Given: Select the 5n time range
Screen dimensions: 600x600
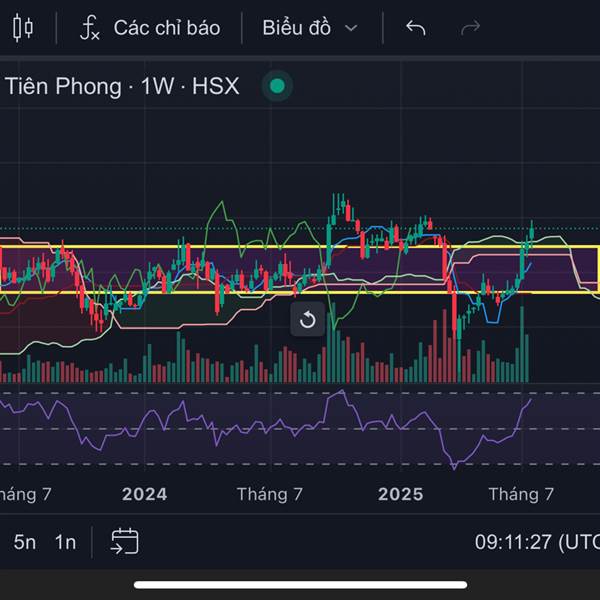Looking at the screenshot, I should coord(25,542).
